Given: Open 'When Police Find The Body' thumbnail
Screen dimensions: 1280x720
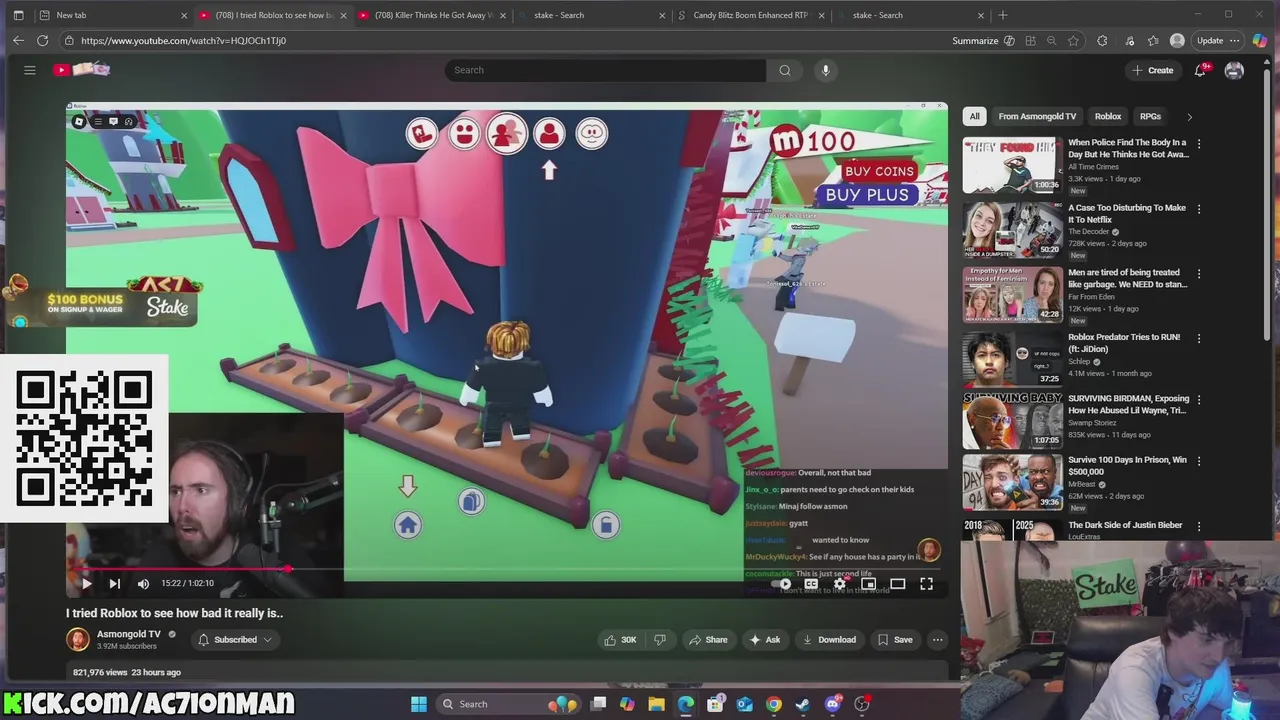Looking at the screenshot, I should coord(1012,165).
